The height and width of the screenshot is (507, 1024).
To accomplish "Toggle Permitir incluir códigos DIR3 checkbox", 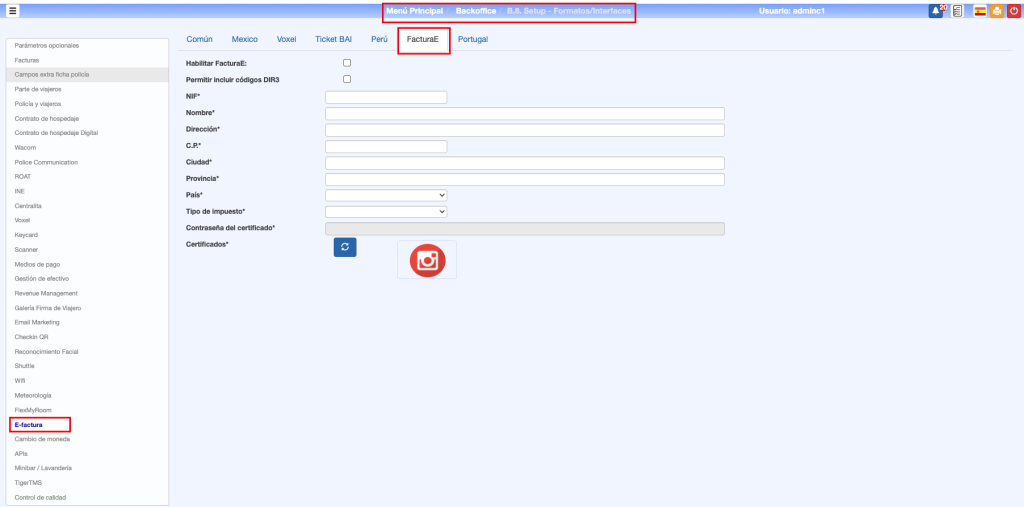I will point(347,78).
